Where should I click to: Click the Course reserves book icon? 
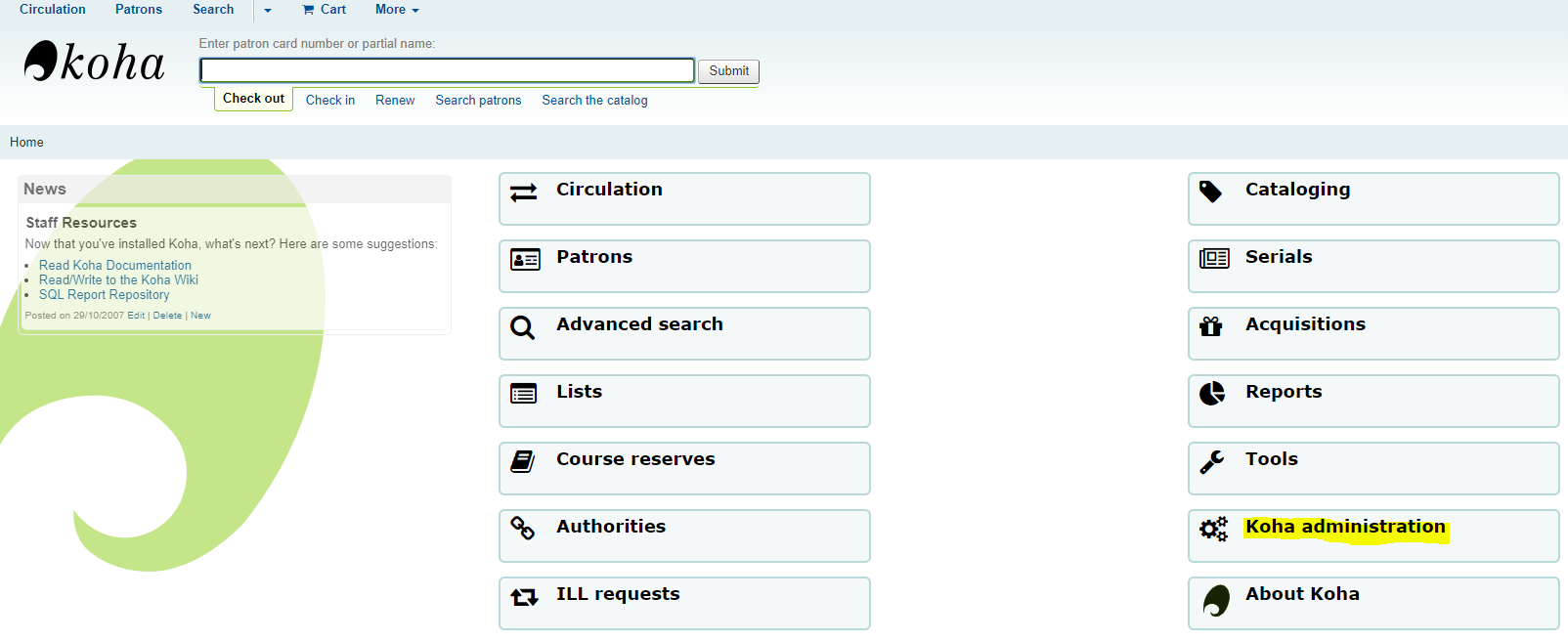(523, 461)
